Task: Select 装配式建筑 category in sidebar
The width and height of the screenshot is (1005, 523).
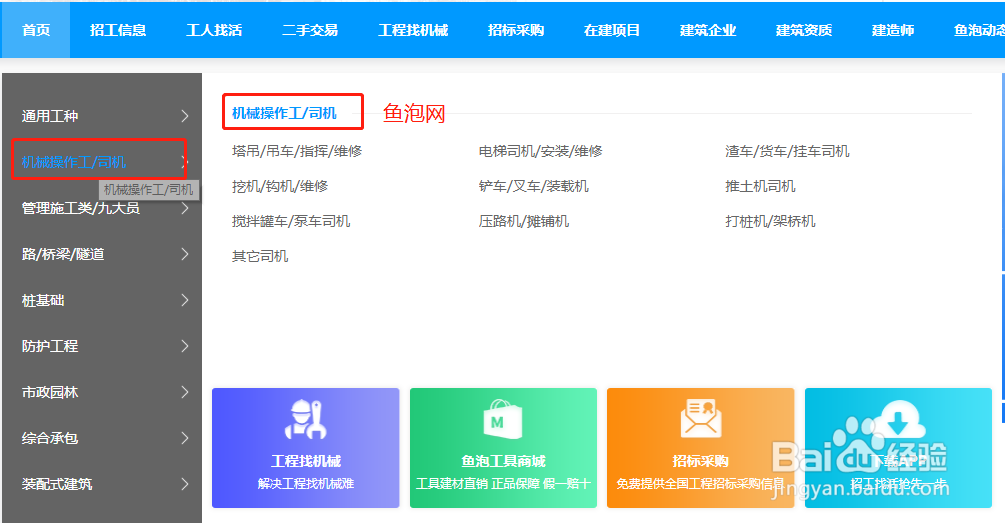Action: click(57, 484)
